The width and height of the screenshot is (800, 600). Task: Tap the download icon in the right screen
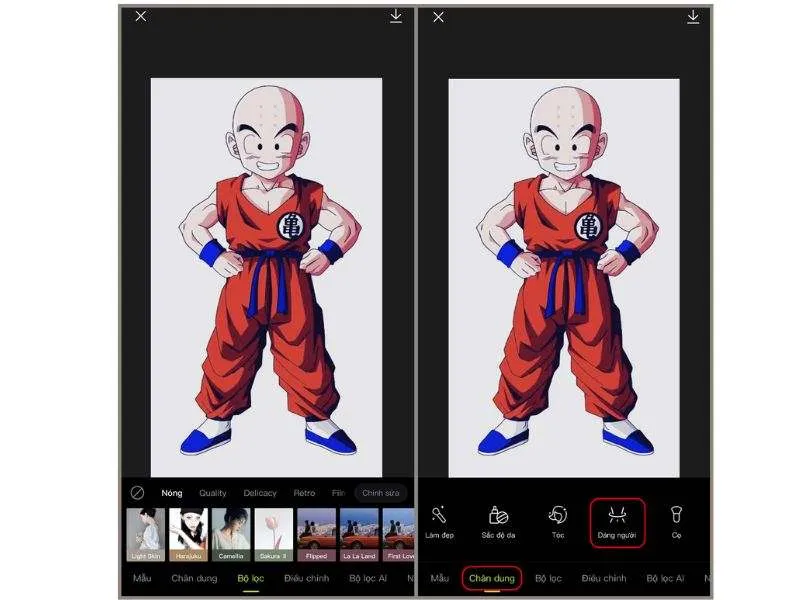pyautogui.click(x=693, y=17)
